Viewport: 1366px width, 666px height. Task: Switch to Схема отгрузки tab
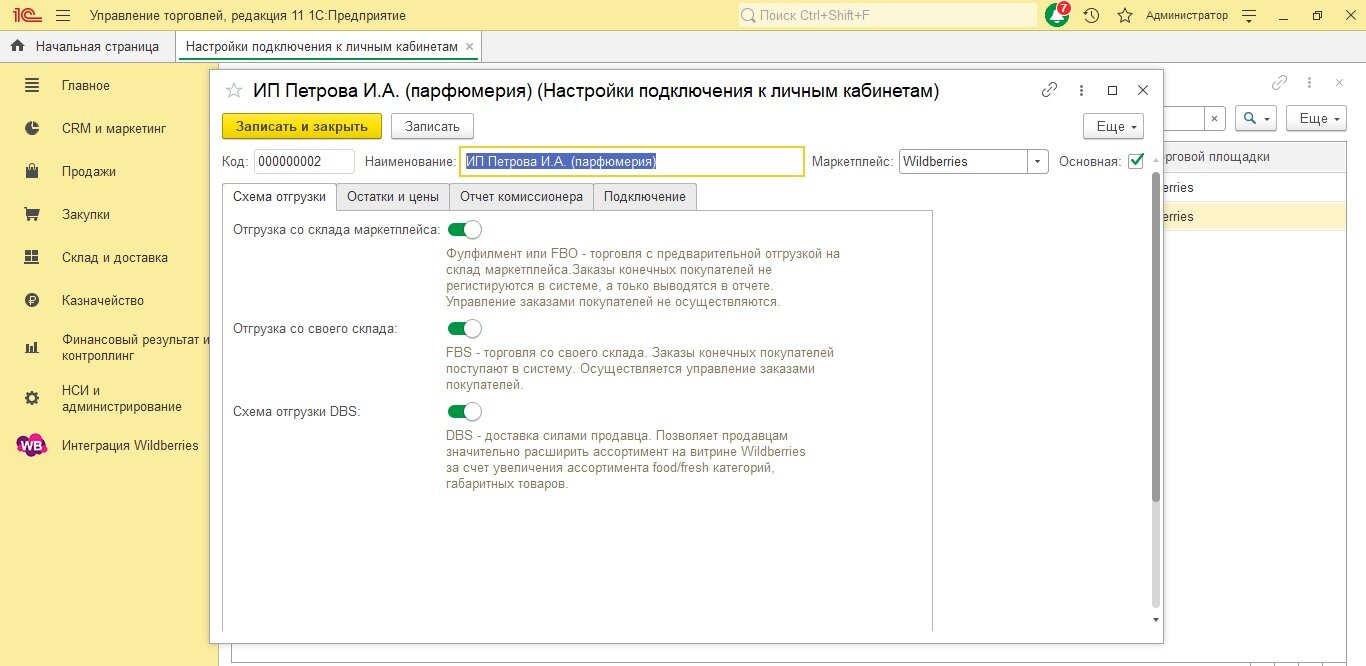pyautogui.click(x=279, y=197)
